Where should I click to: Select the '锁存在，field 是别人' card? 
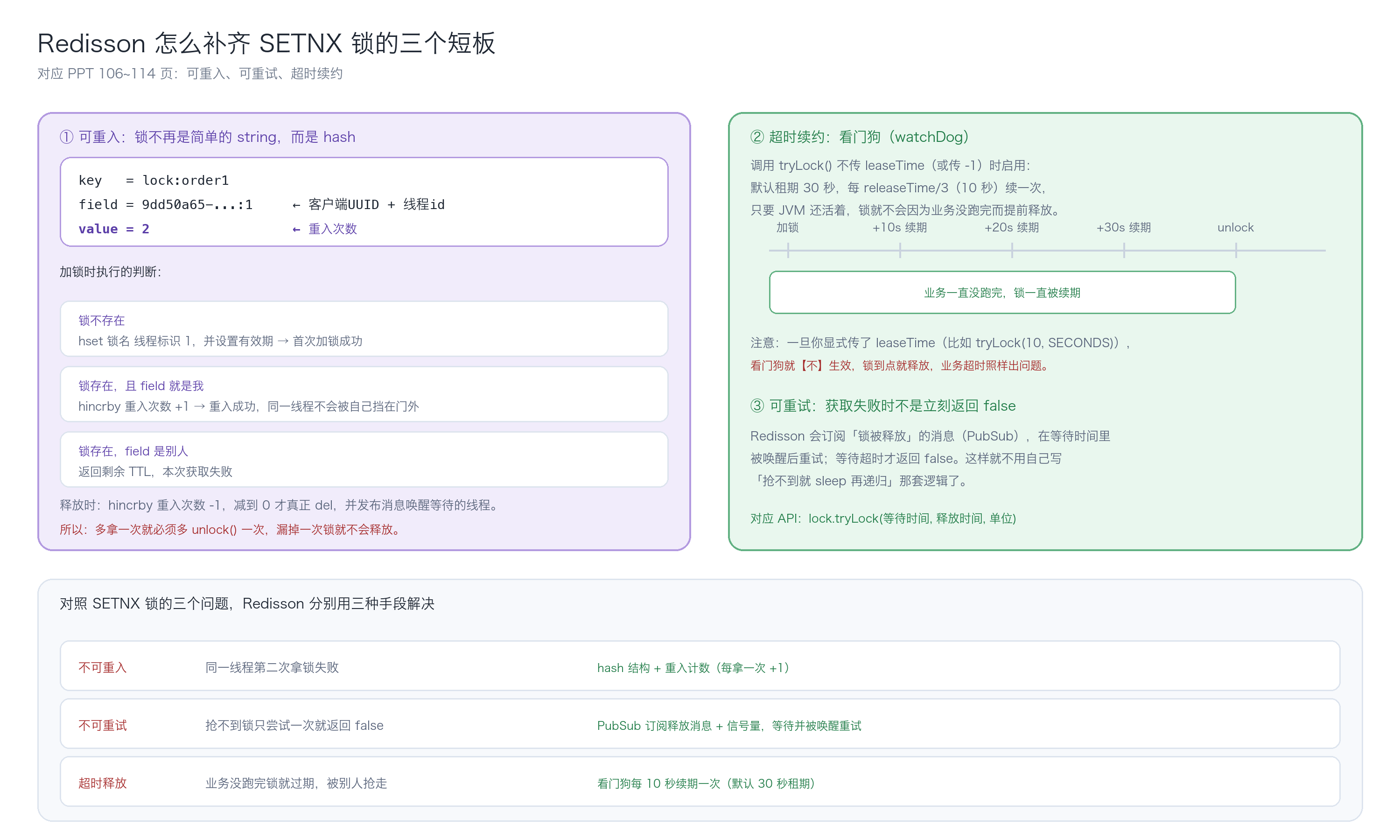(364, 459)
